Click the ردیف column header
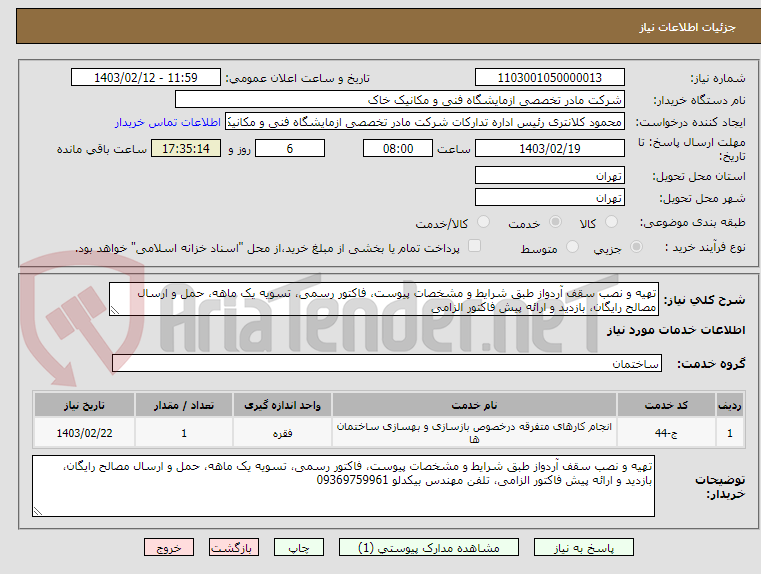761x574 pixels. tap(730, 405)
